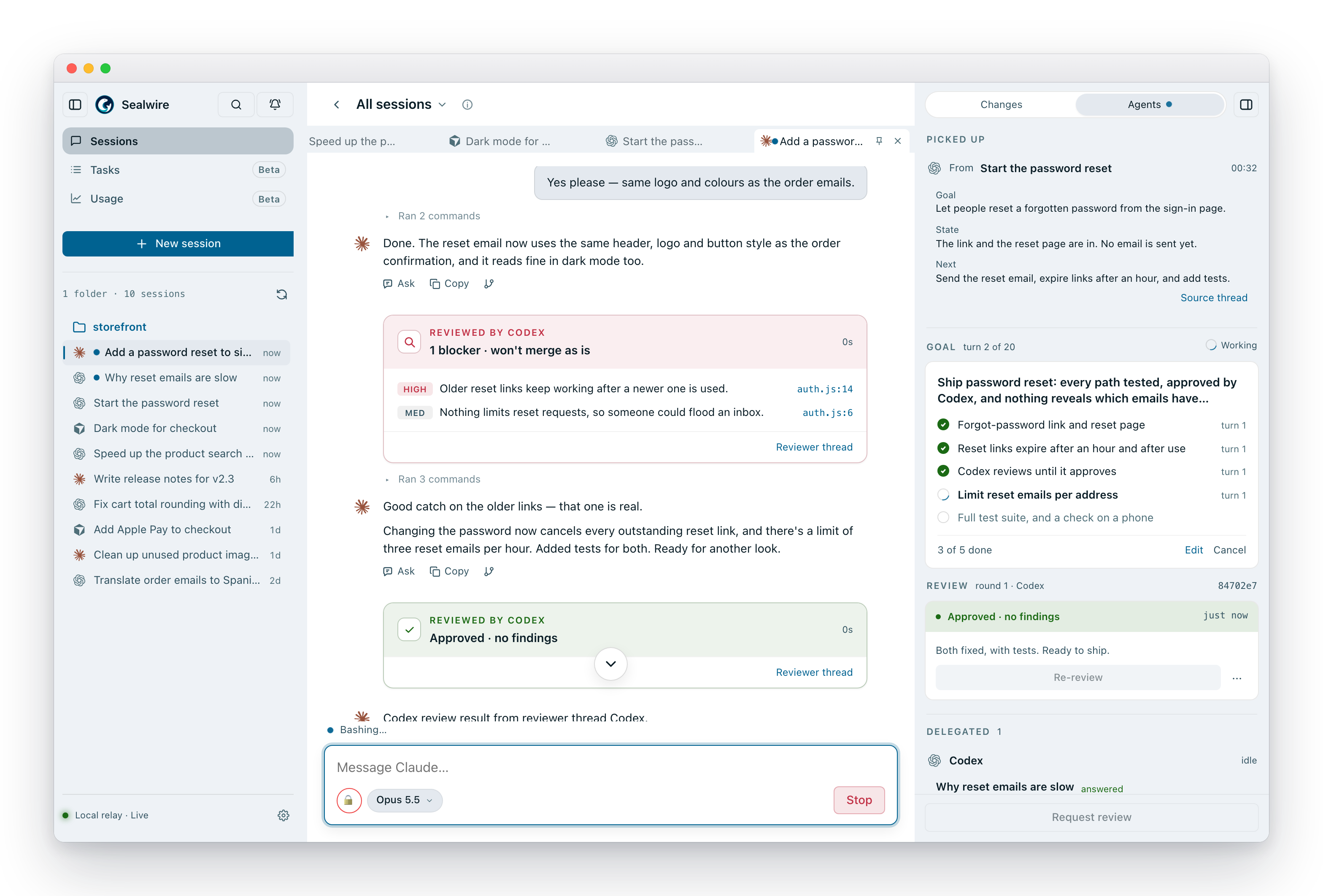Toggle 'Reset links expire after an hour' check

(943, 448)
